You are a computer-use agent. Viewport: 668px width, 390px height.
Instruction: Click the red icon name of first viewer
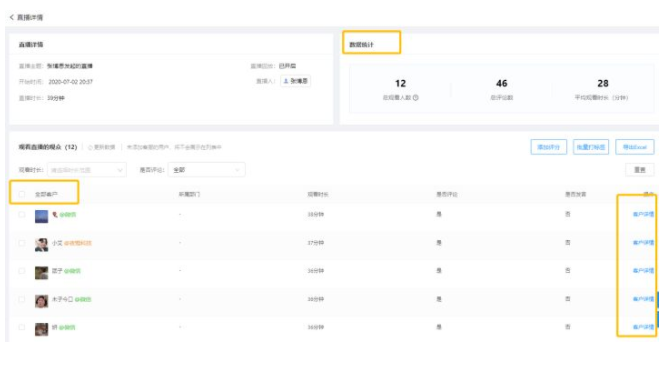(55, 214)
